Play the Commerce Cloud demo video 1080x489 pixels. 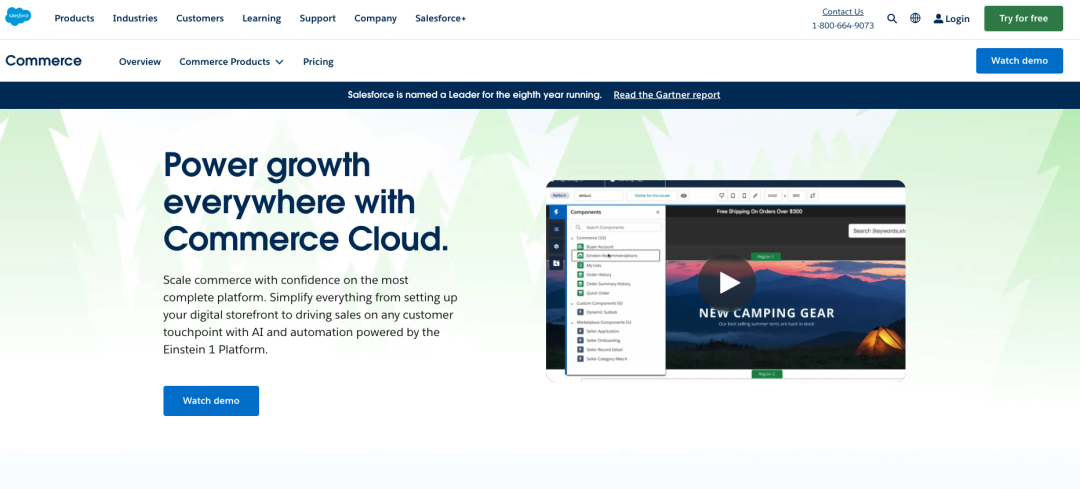coord(727,282)
